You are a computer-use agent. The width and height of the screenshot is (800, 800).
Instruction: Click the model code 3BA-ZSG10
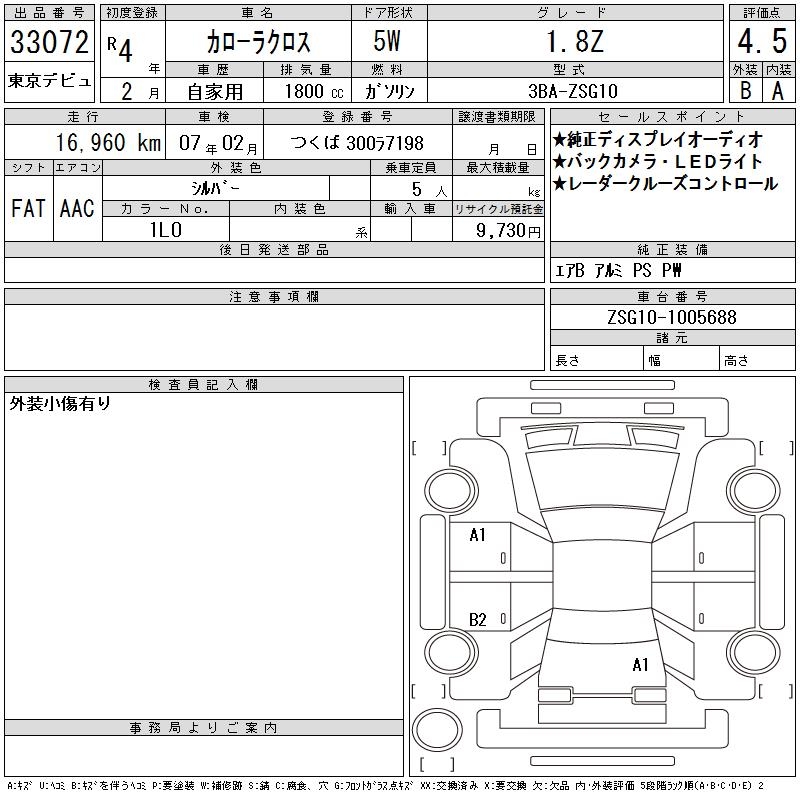pyautogui.click(x=573, y=91)
